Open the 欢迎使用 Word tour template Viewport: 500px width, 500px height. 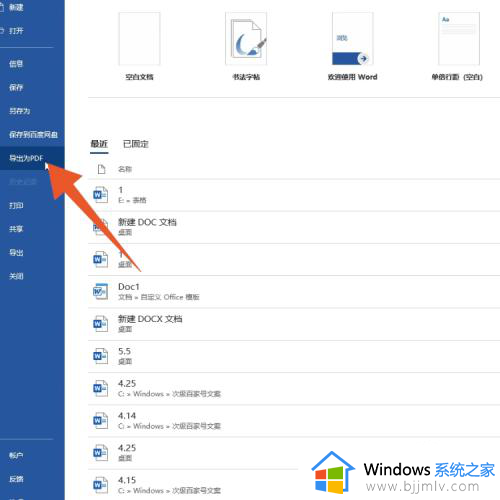pyautogui.click(x=352, y=39)
